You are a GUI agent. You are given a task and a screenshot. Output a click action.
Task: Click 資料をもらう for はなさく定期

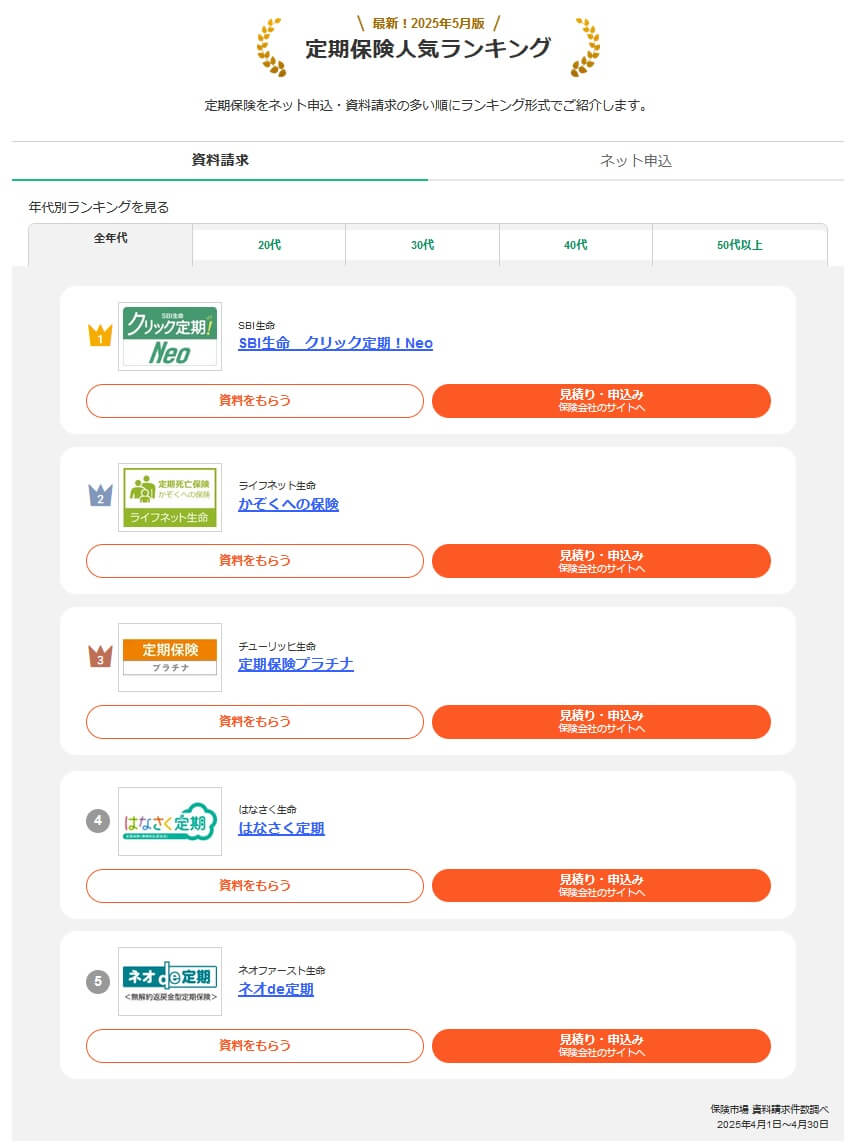coord(255,886)
